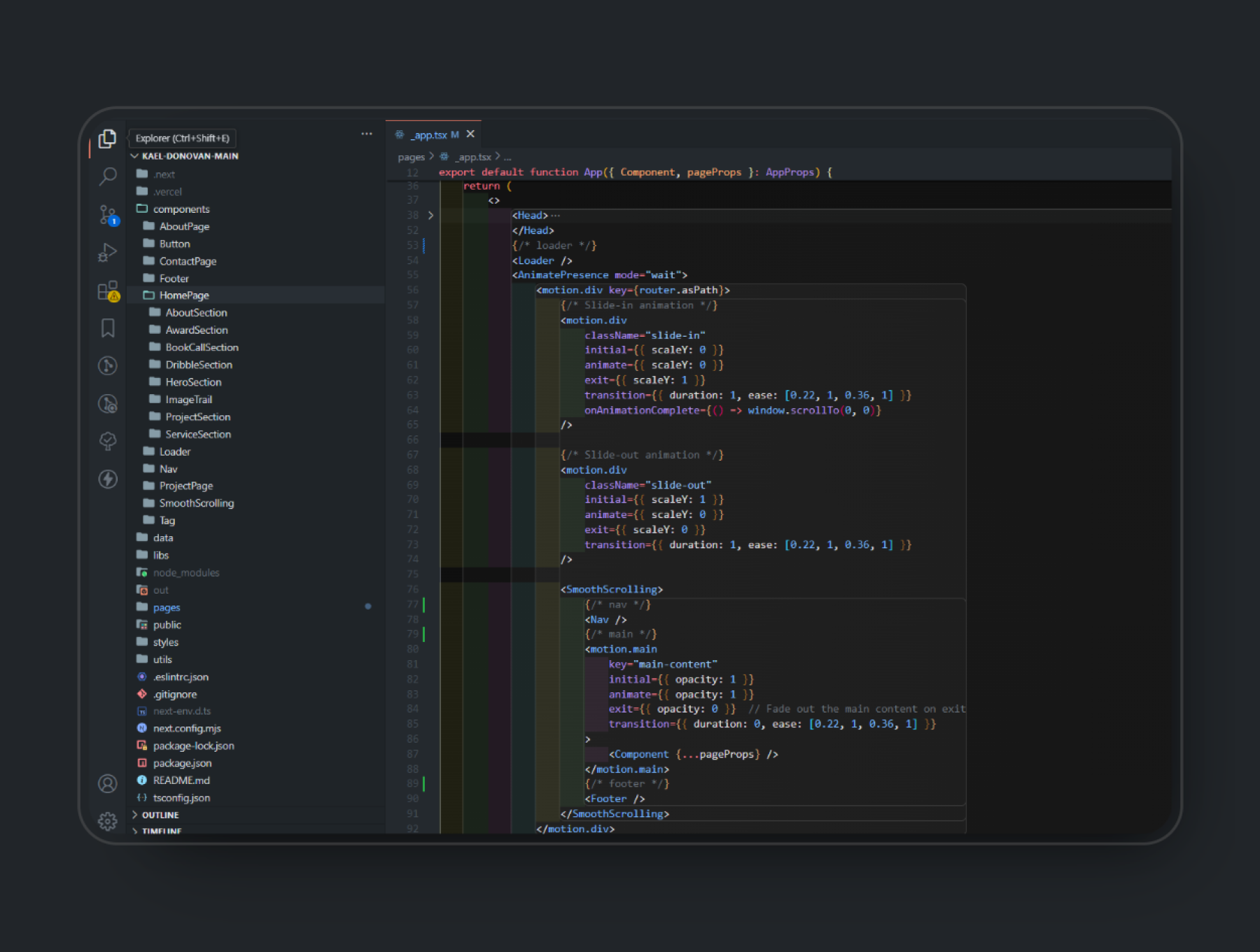Viewport: 1260px width, 952px height.
Task: Open Explorer's more actions ellipsis menu
Action: click(x=366, y=134)
